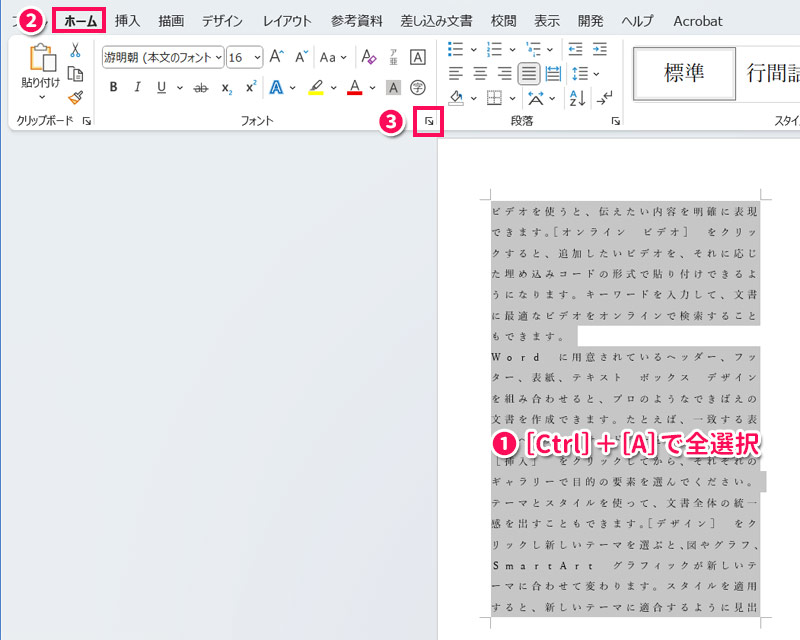Increase paragraph indent
The width and height of the screenshot is (800, 640).
[x=599, y=49]
